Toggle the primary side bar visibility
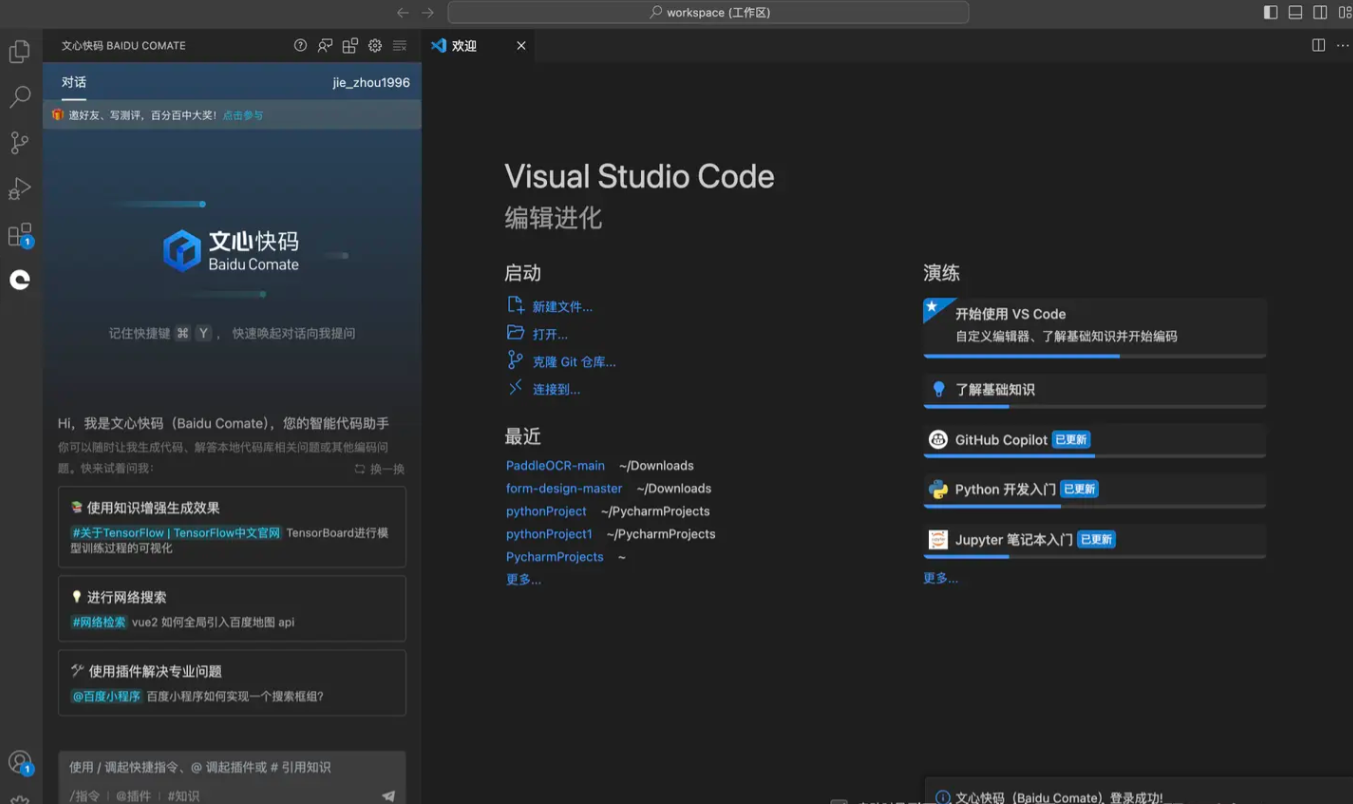This screenshot has height=804, width=1353. [x=1270, y=13]
